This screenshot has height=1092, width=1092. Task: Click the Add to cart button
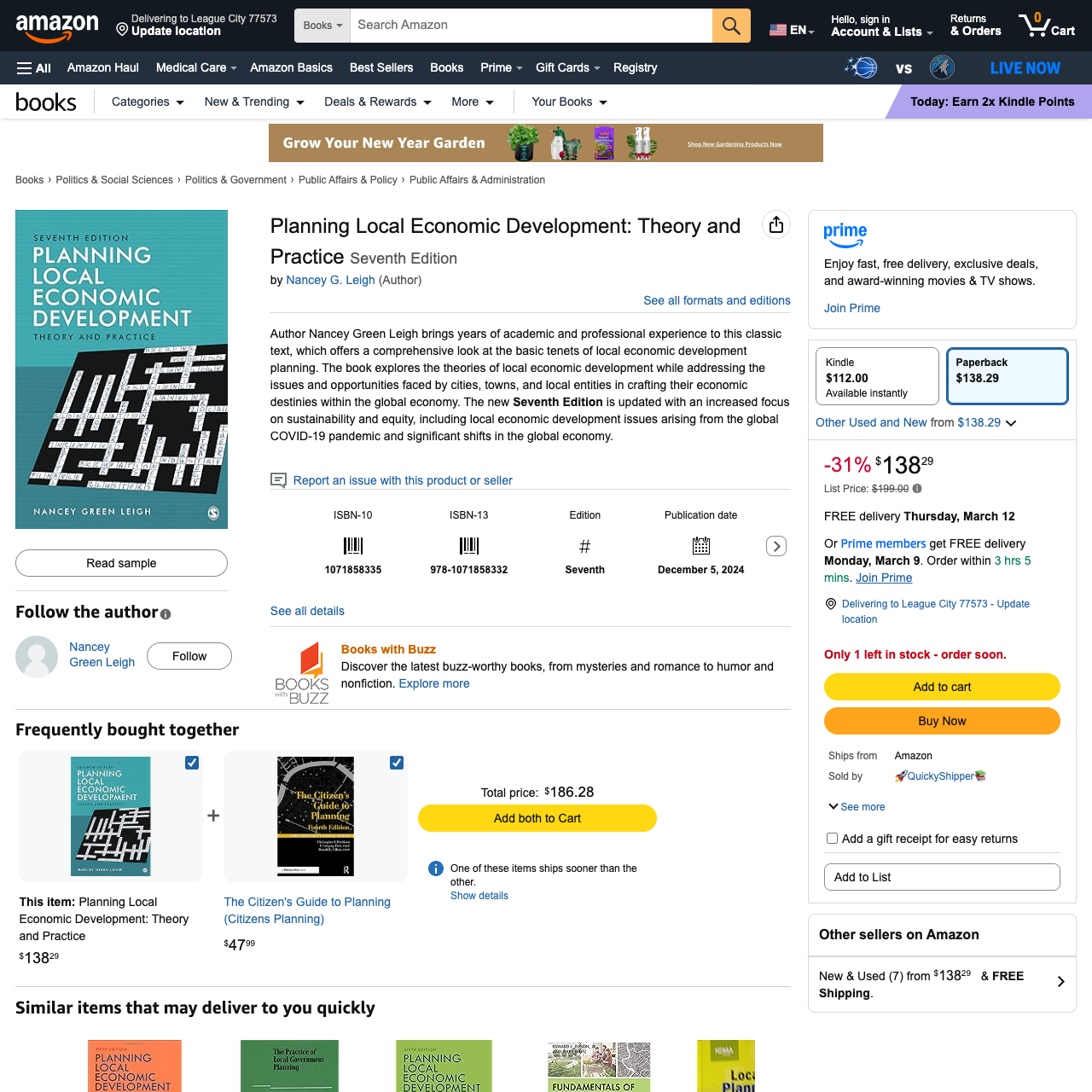click(942, 687)
